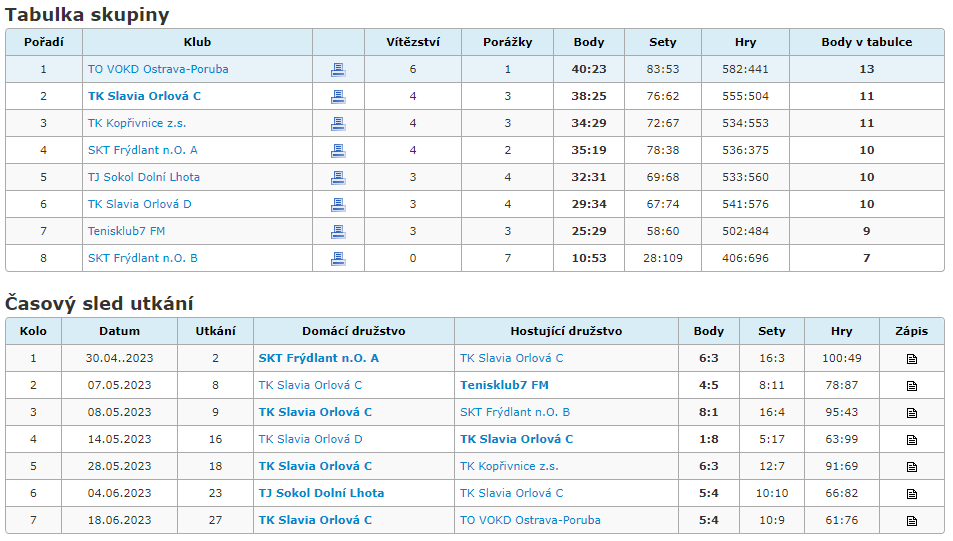953x541 pixels.
Task: Open match report icon for 14.05.2023 match
Action: (912, 440)
